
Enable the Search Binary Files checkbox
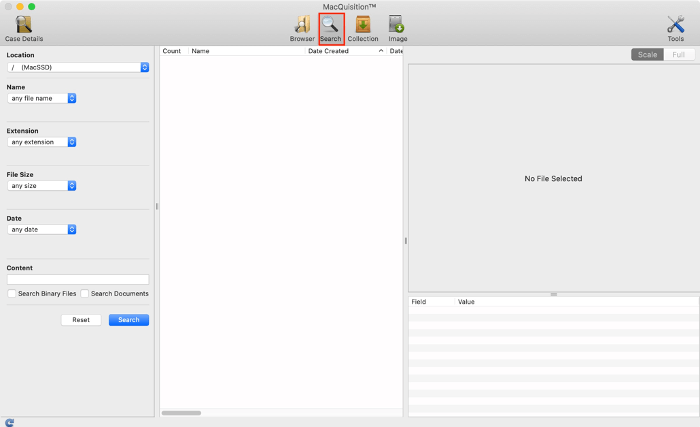(x=12, y=294)
